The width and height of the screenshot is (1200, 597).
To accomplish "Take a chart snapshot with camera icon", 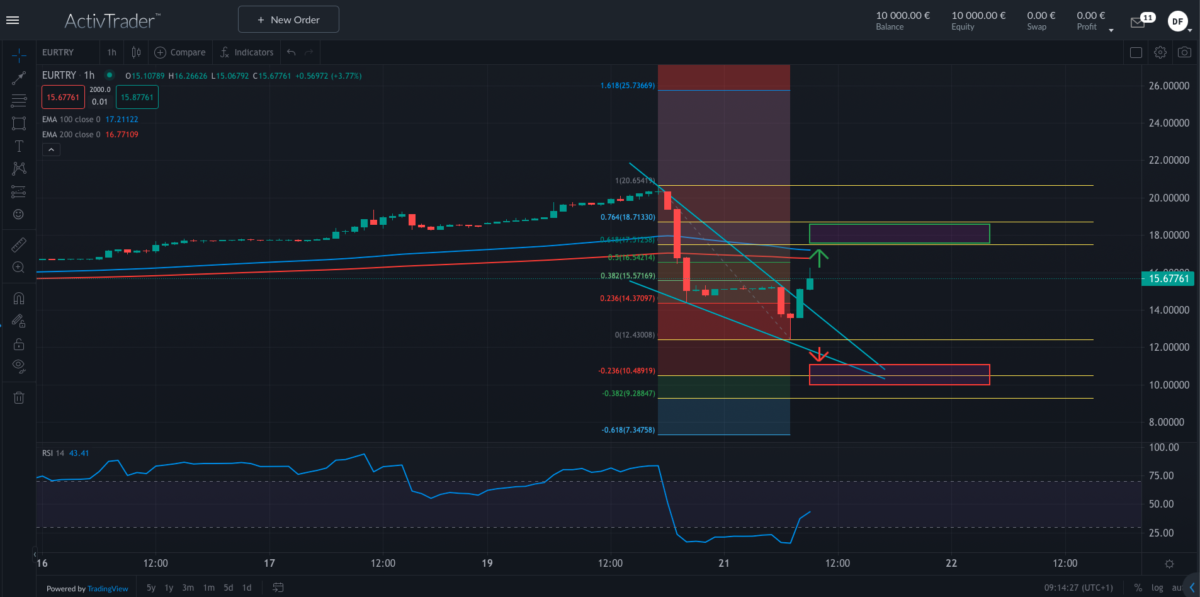I will click(x=1184, y=52).
